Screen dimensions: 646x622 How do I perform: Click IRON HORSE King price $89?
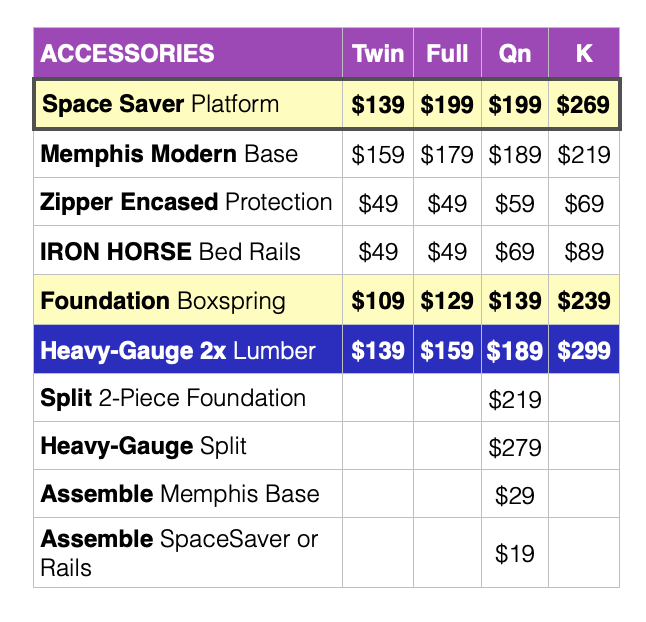pos(583,251)
